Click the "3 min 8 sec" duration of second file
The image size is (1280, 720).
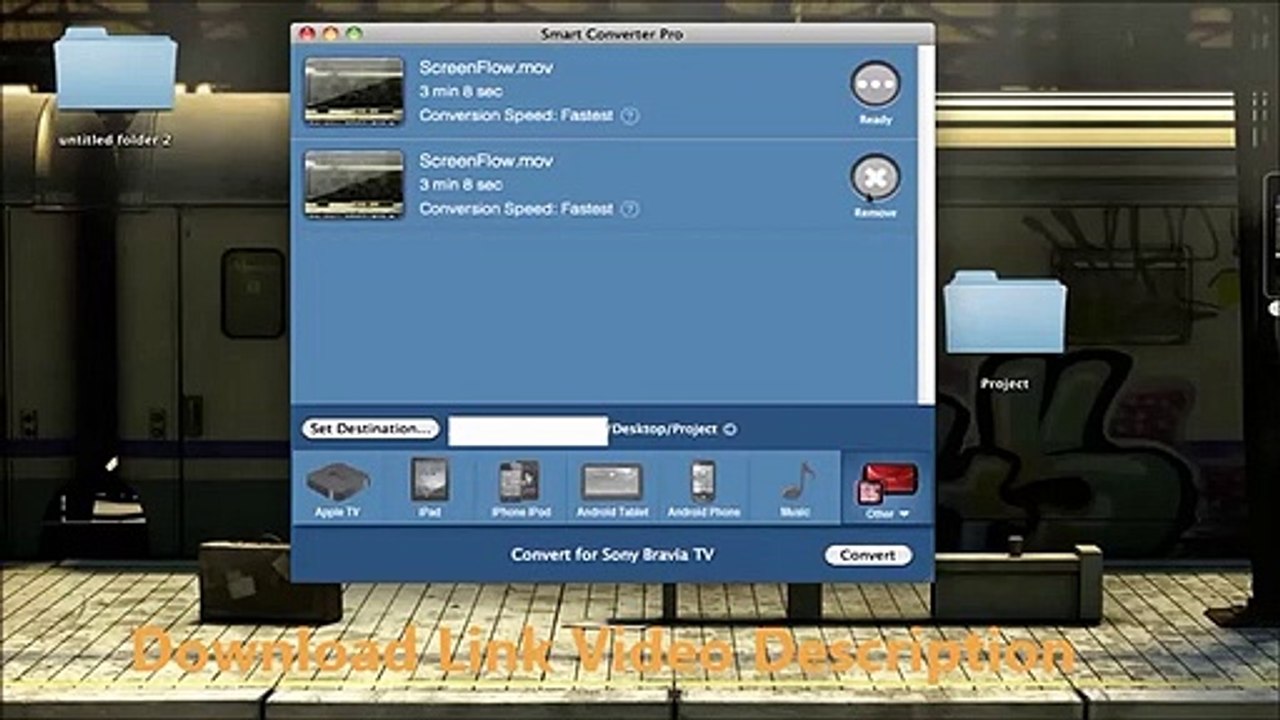point(461,185)
